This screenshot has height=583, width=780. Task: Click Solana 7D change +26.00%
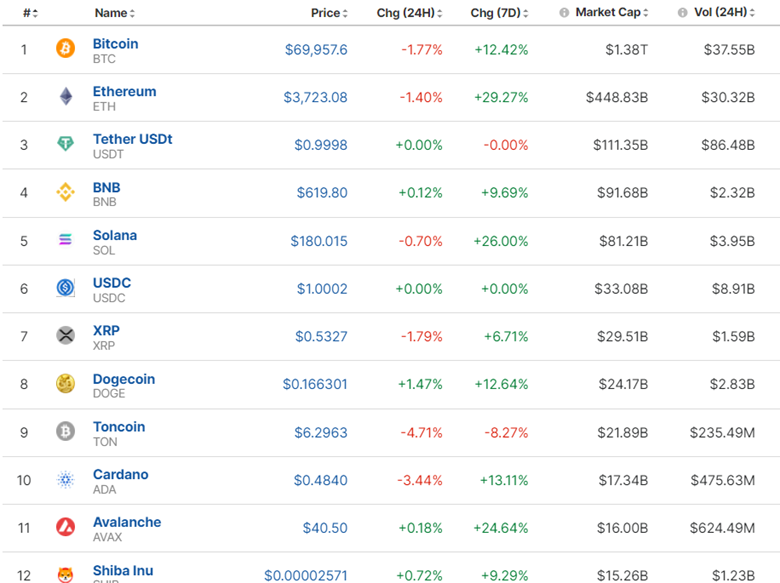500,241
